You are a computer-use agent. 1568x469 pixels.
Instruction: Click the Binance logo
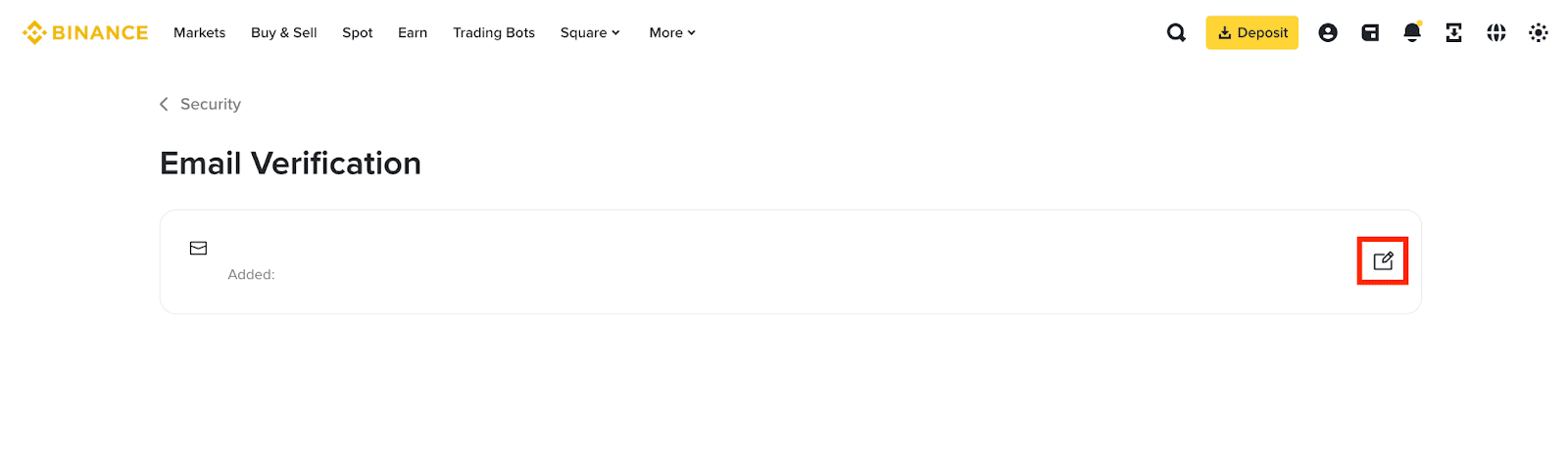(x=85, y=32)
